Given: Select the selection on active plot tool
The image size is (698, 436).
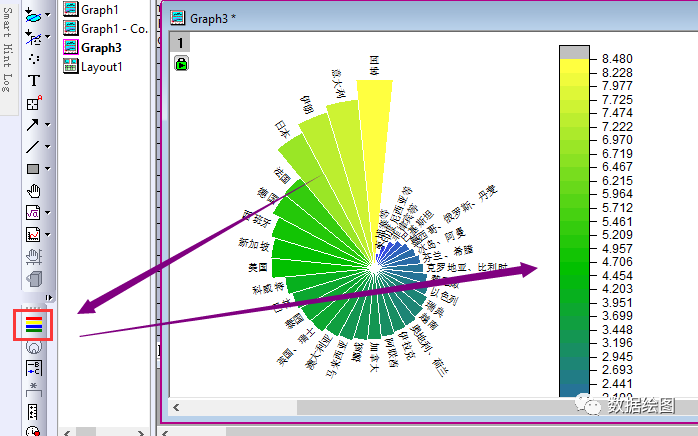Looking at the screenshot, I should [33, 15].
